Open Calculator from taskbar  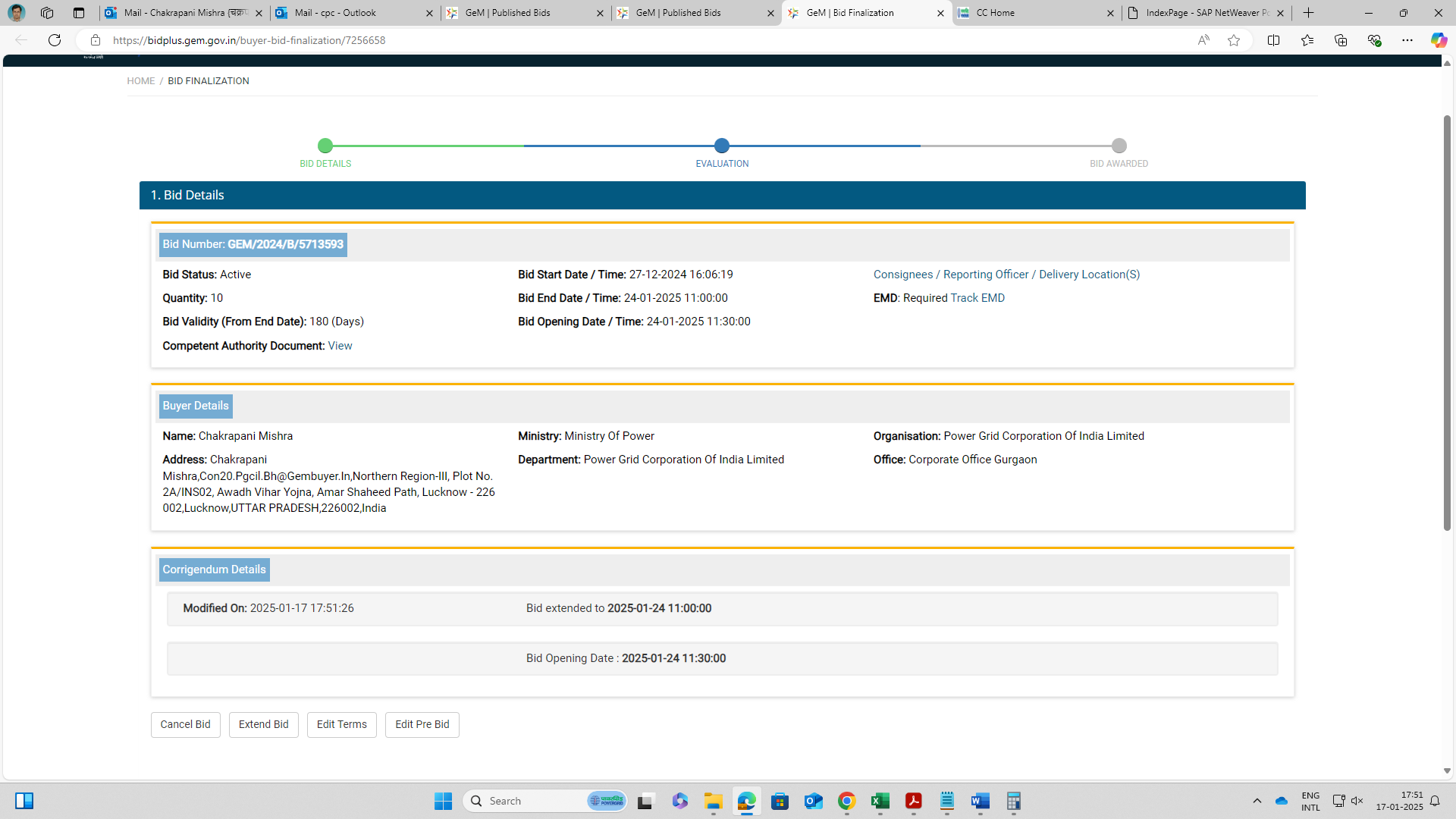1014,801
